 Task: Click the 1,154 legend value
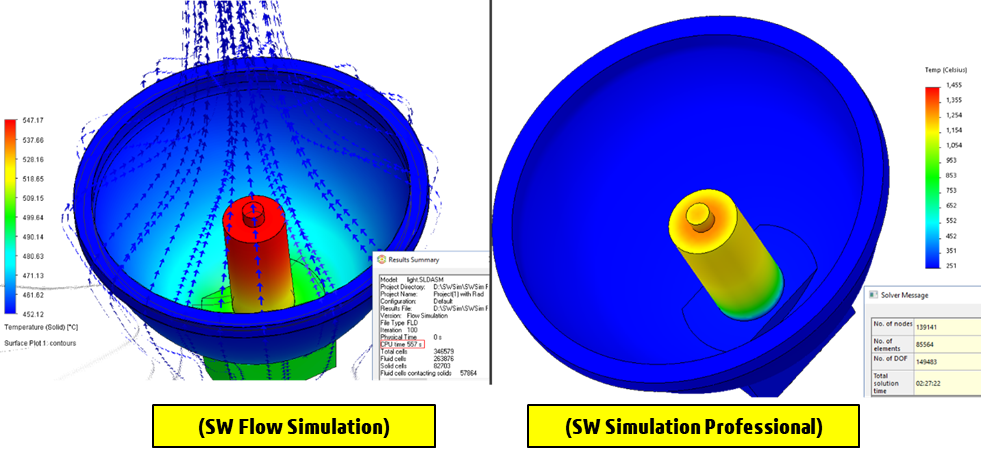coord(955,130)
